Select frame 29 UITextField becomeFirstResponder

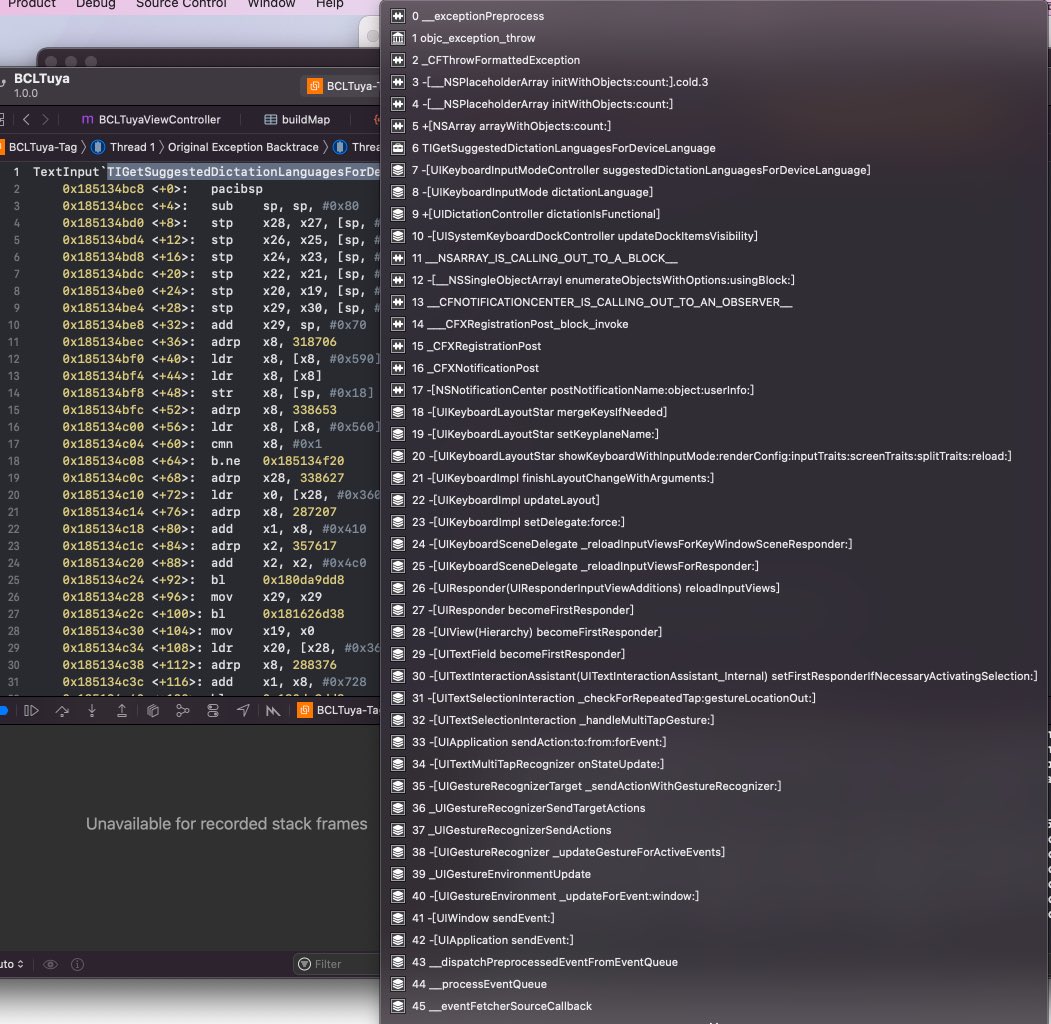tap(518, 654)
